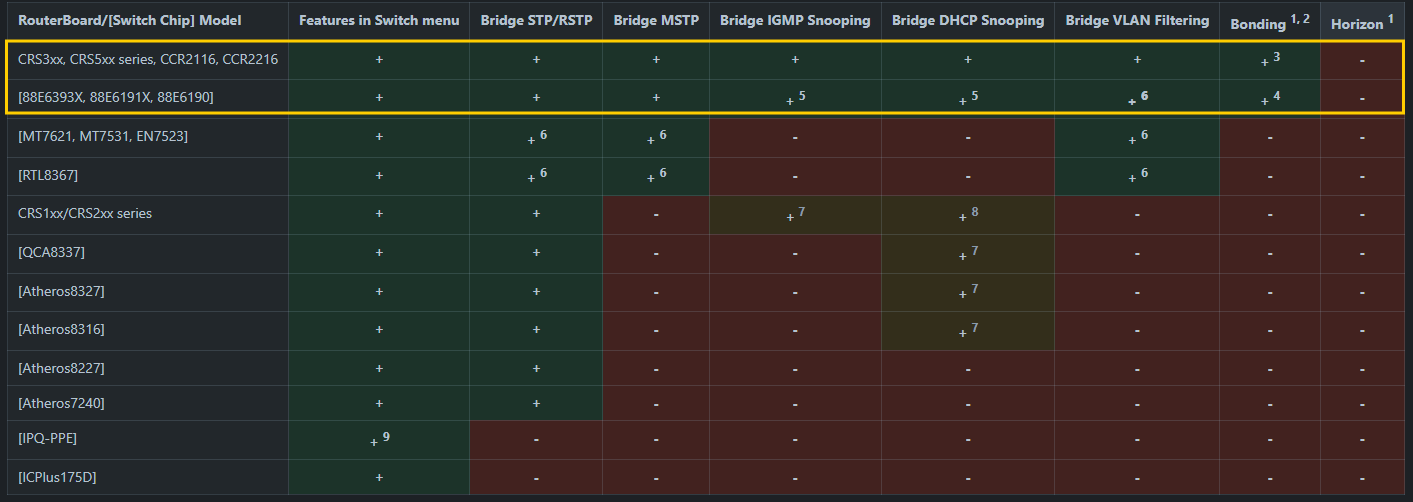
Task: Select the "Features in Switch menu" header
Action: tap(379, 20)
